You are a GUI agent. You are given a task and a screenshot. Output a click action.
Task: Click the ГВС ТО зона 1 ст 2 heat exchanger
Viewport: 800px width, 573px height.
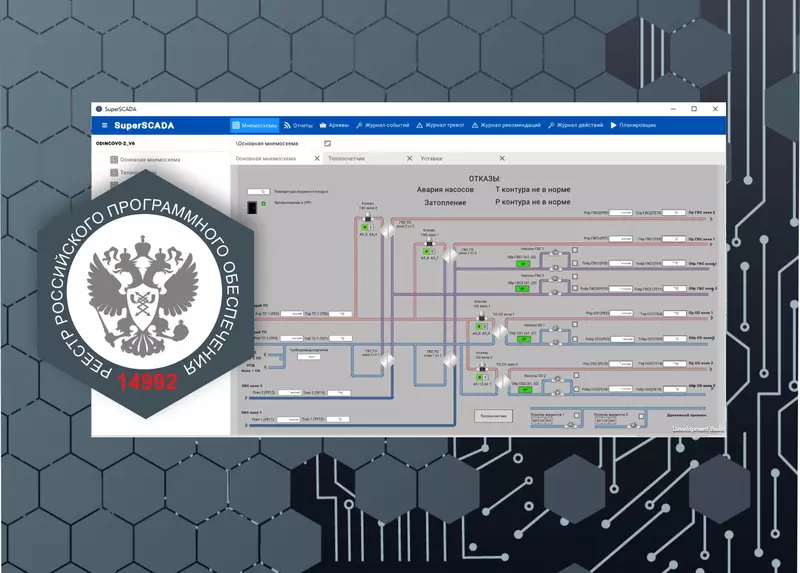coord(450,255)
